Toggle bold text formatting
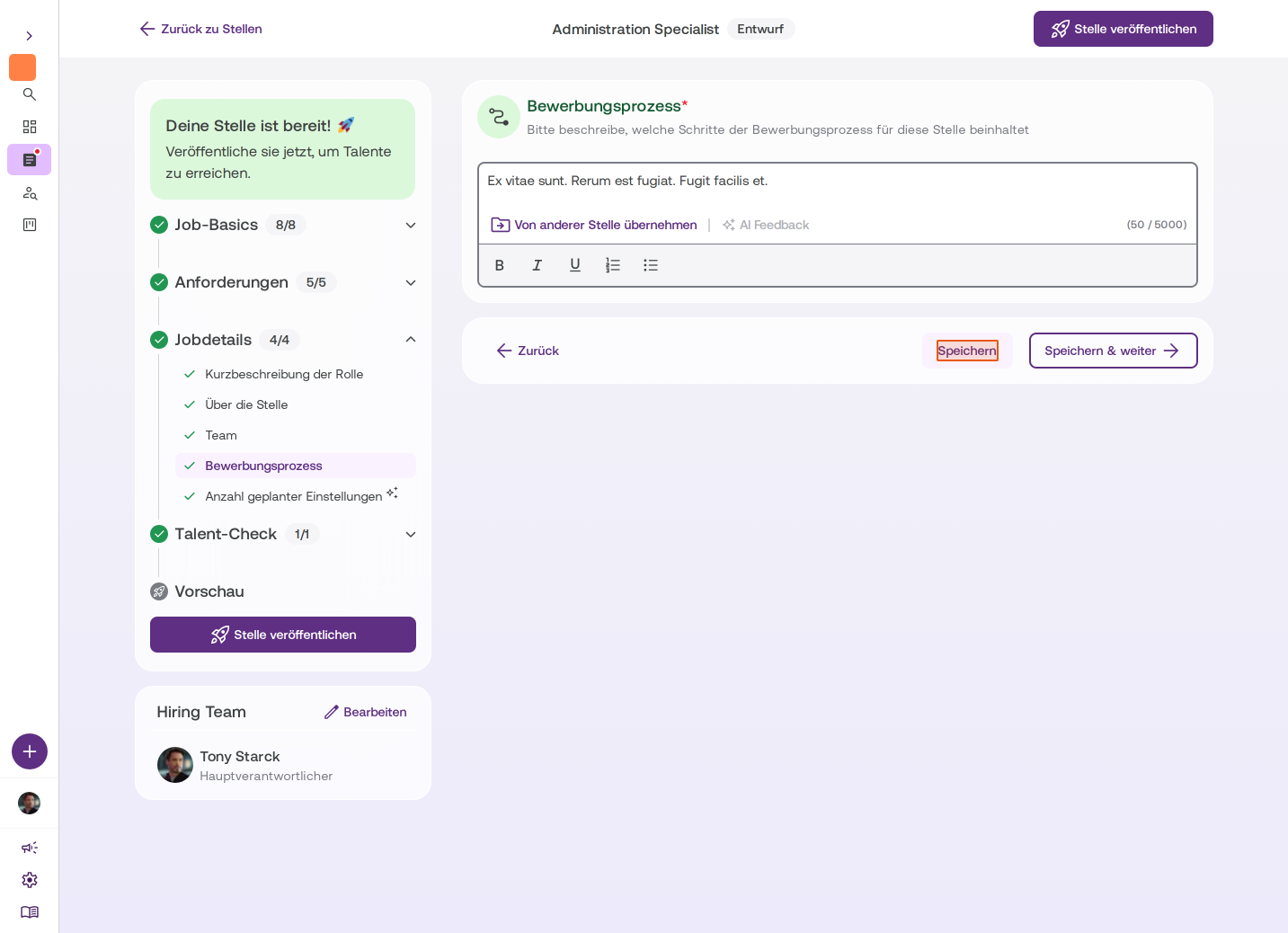The image size is (1288, 933). [500, 265]
